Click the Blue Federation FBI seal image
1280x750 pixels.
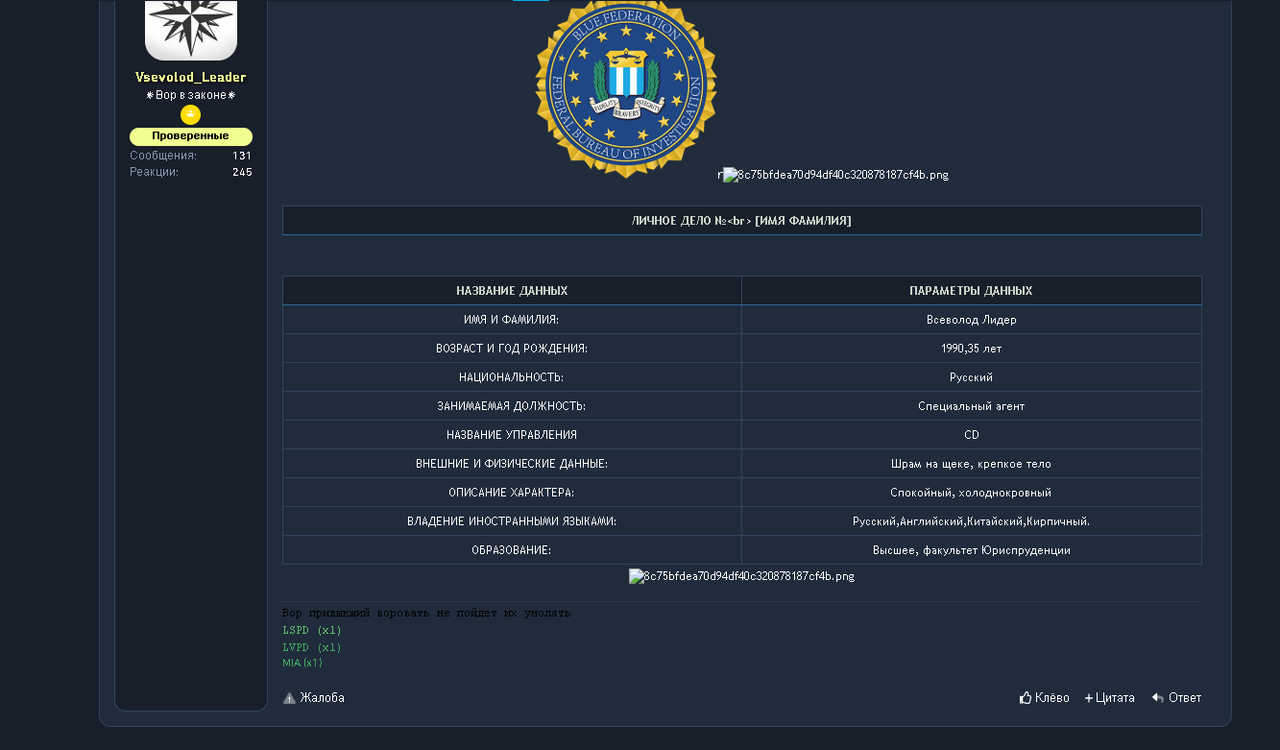[x=626, y=89]
